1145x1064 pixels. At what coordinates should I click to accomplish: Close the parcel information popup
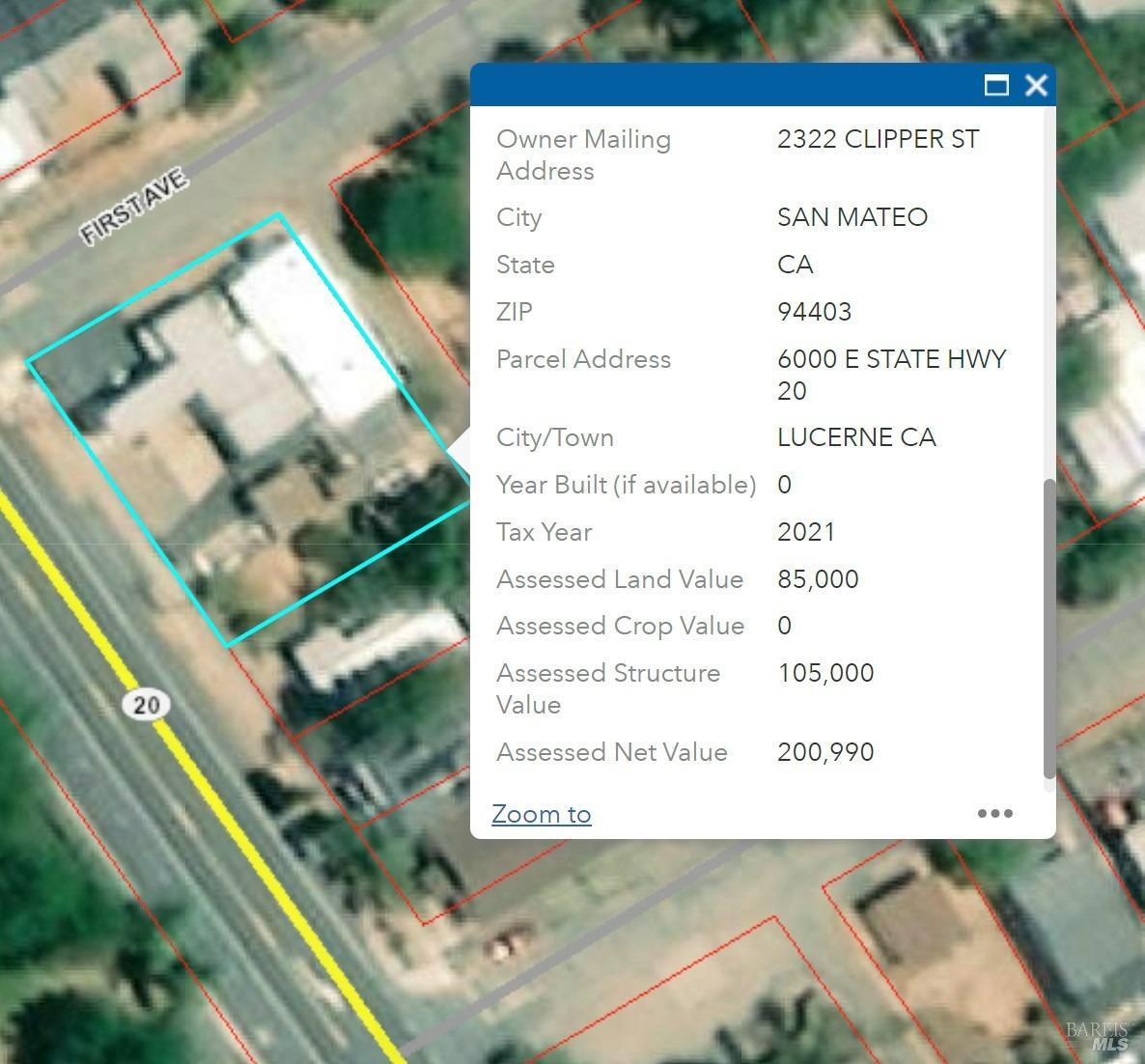(1036, 86)
